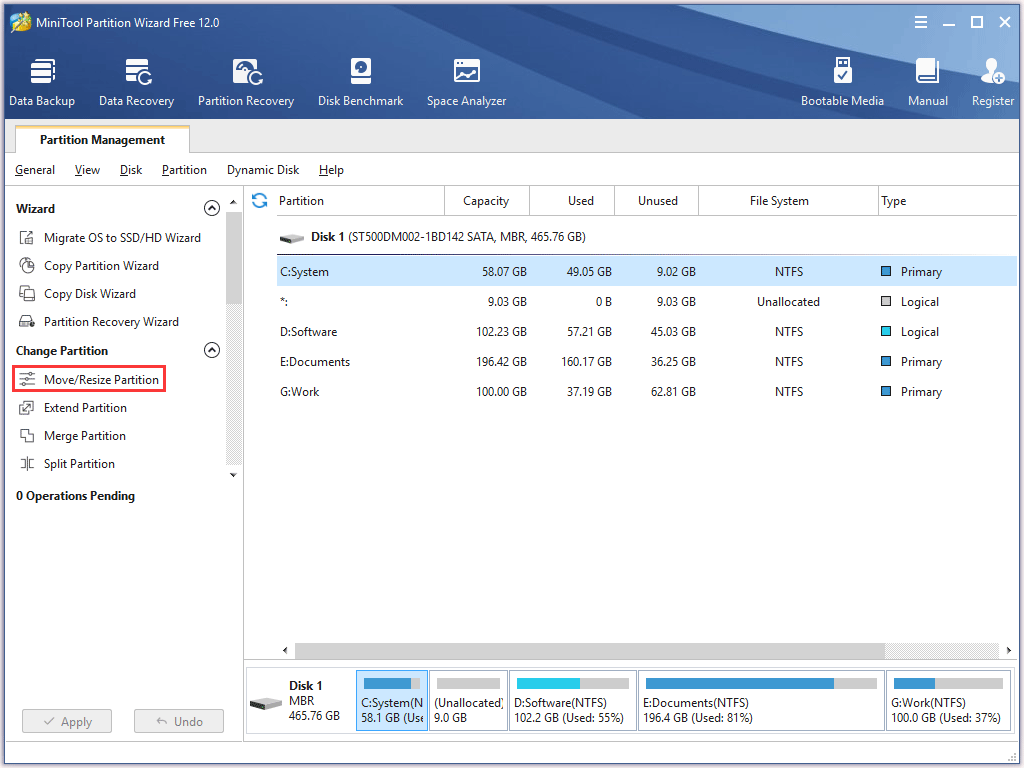Image resolution: width=1024 pixels, height=768 pixels.
Task: Click the cyan Logical color square in D:Software row
Action: tap(886, 331)
